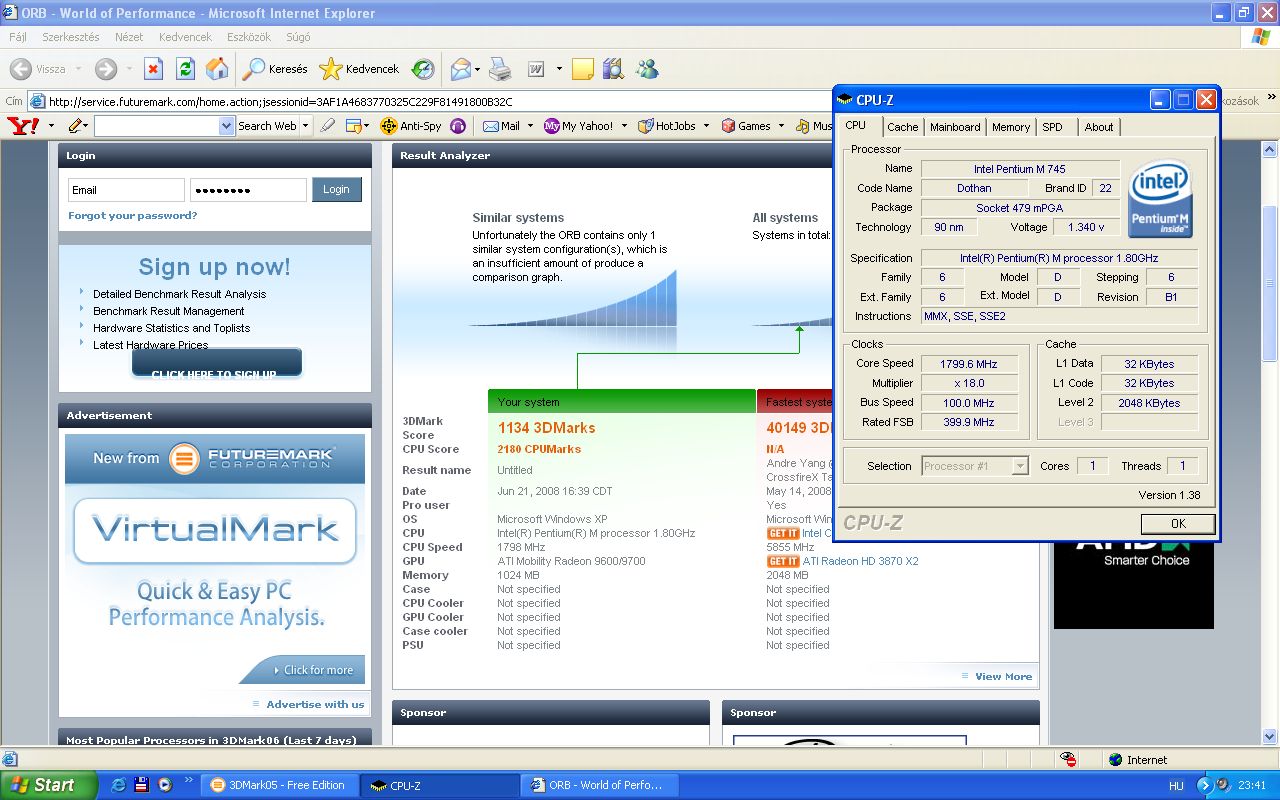
Task: Click Forgot your password link
Action: point(132,215)
